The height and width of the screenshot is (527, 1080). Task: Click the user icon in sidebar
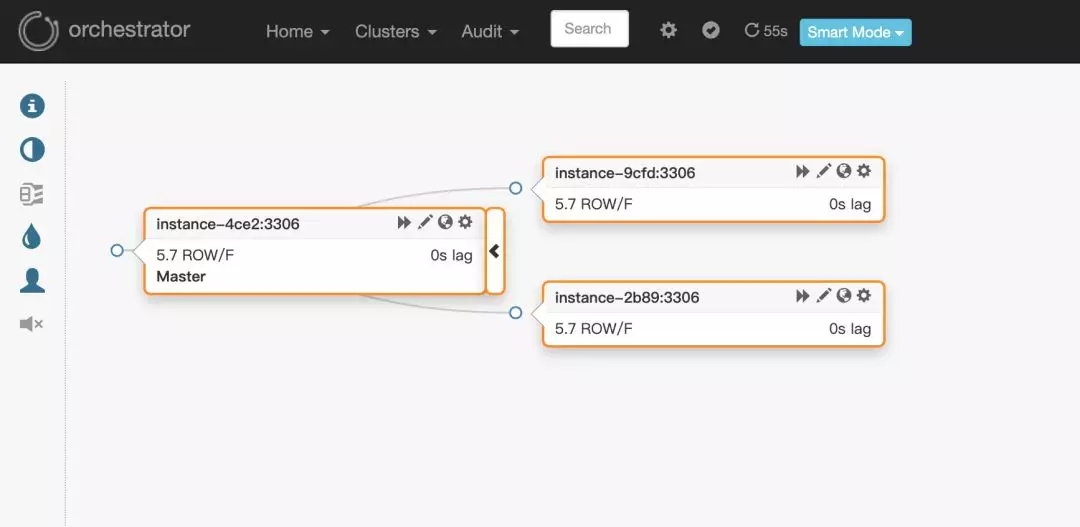(x=32, y=281)
